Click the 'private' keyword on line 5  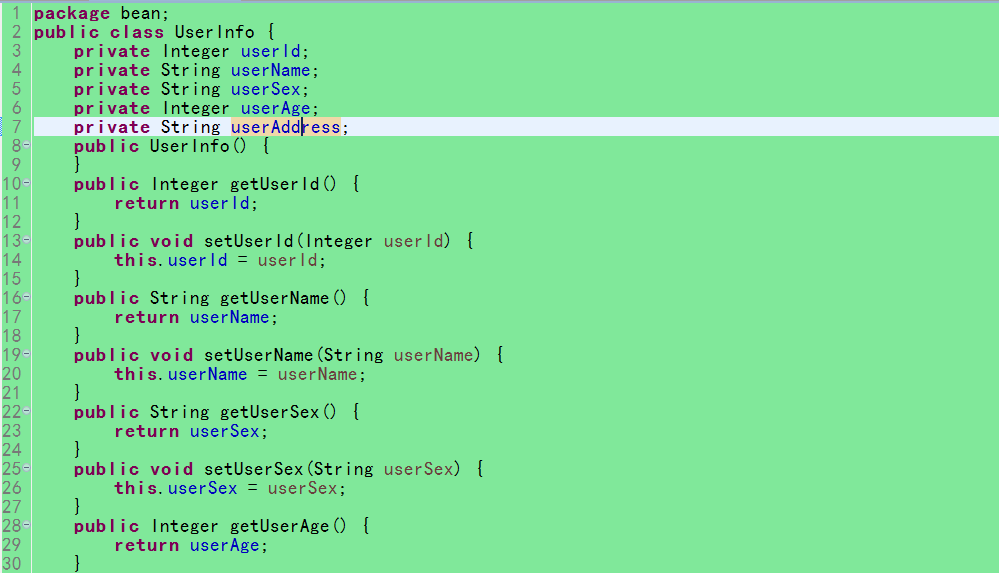(111, 89)
